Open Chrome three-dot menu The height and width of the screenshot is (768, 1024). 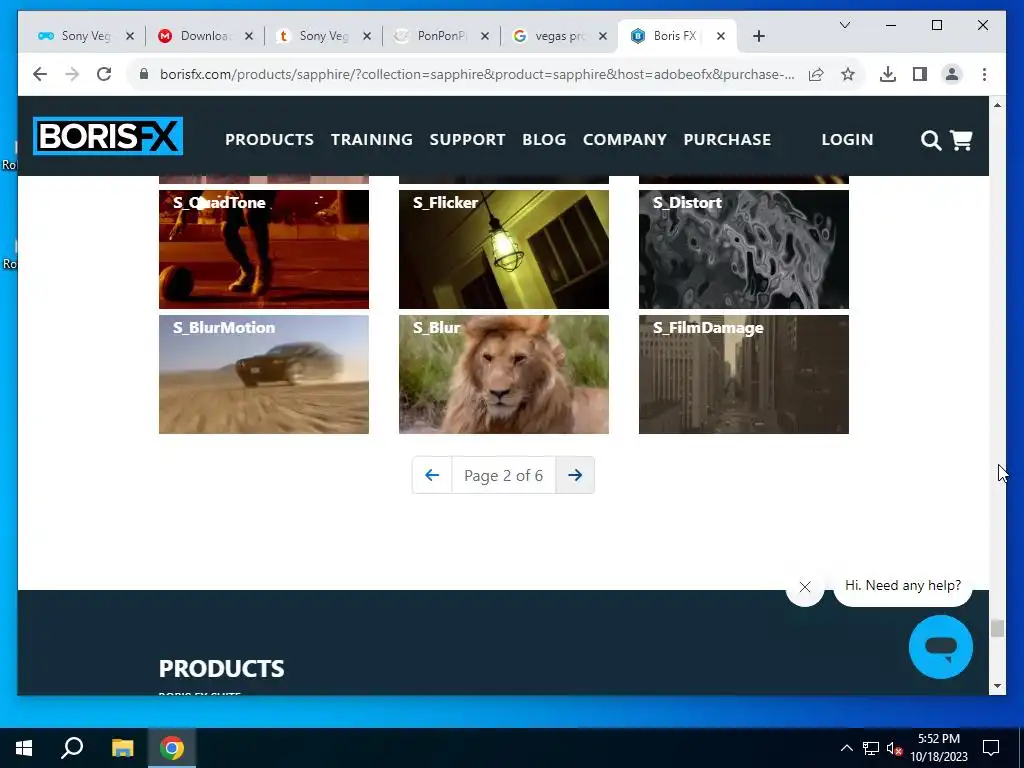tap(984, 74)
